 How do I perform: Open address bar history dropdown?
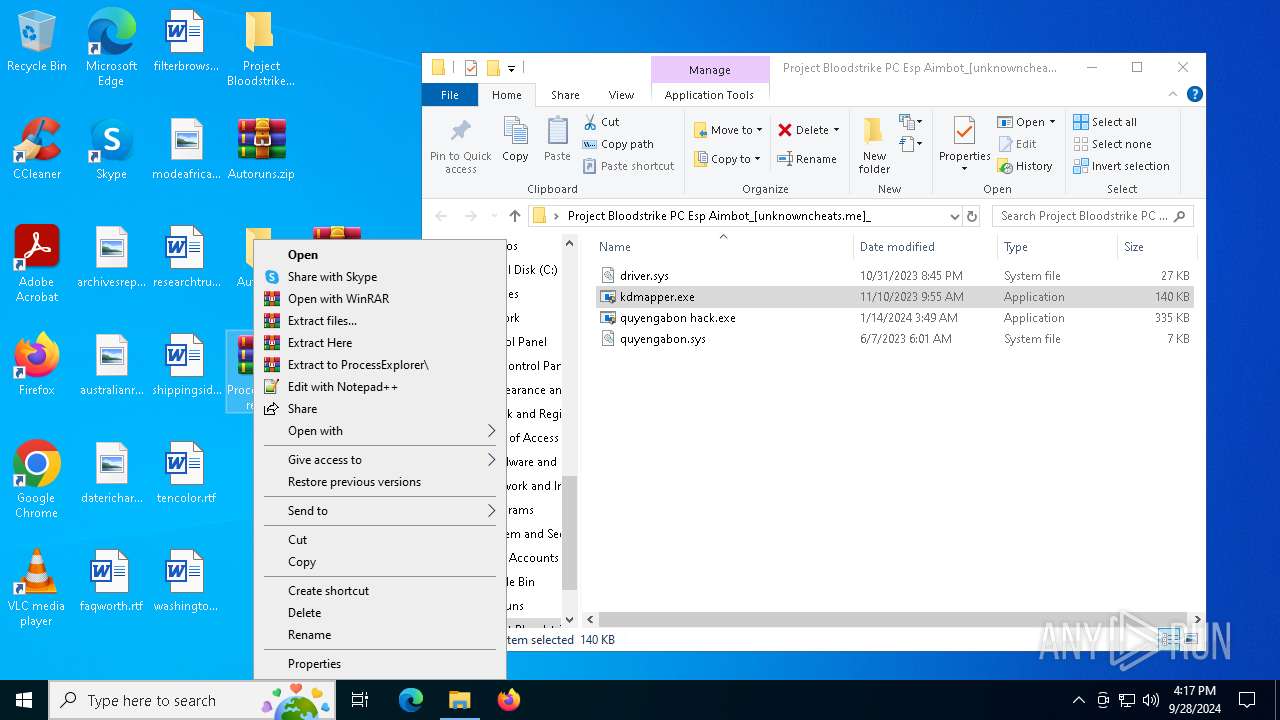[x=954, y=216]
